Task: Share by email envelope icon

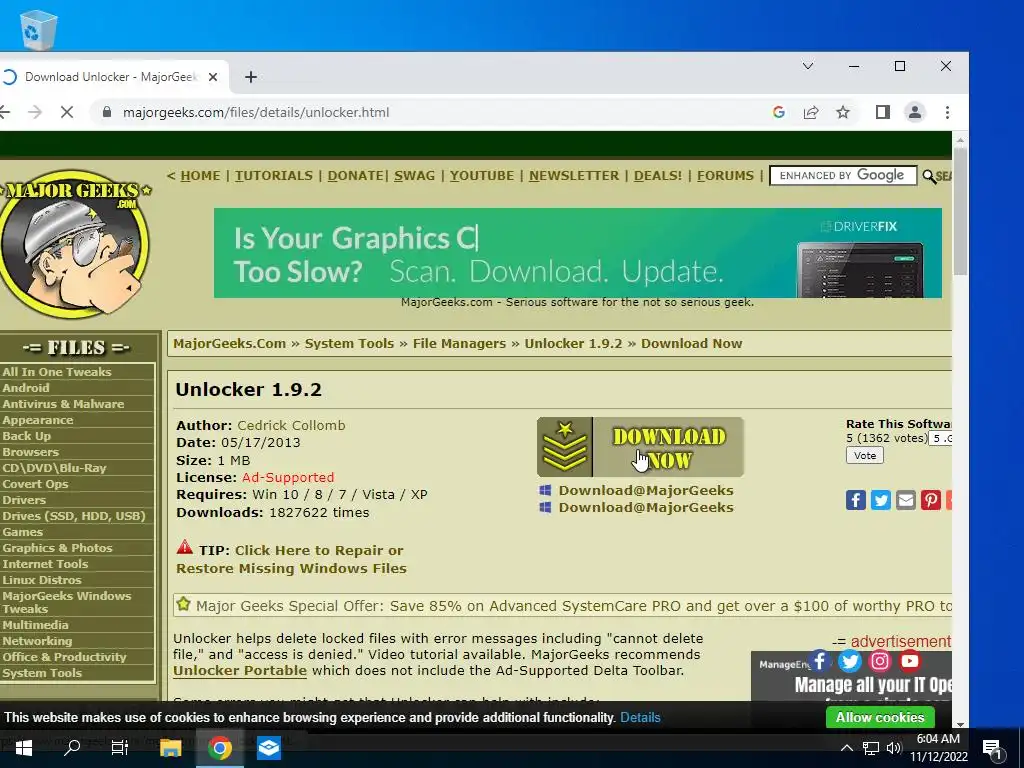Action: tap(905, 500)
